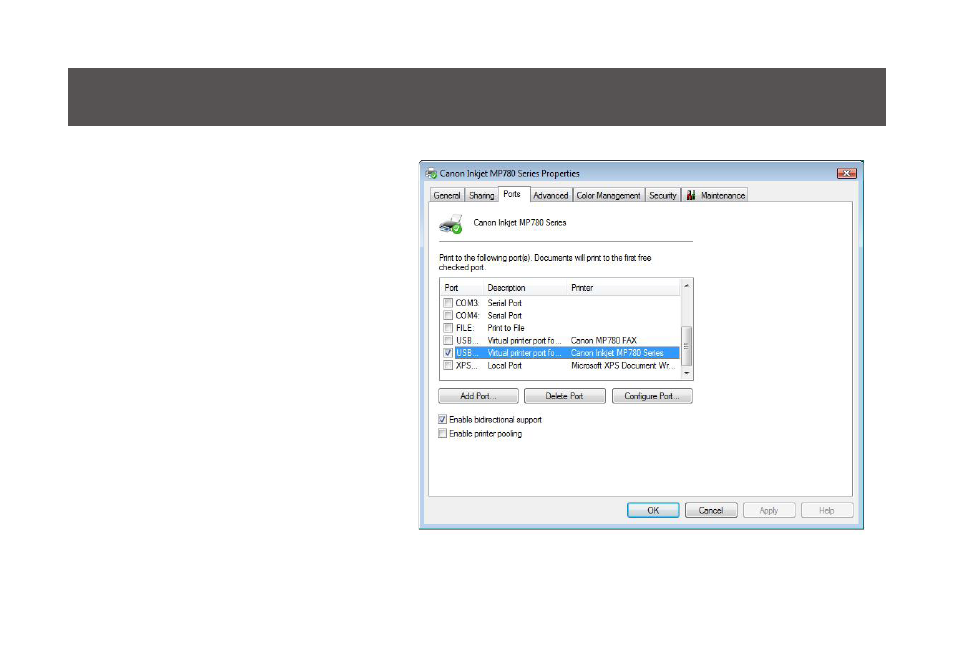Check the FILE: Print to File checkbox

pyautogui.click(x=448, y=328)
